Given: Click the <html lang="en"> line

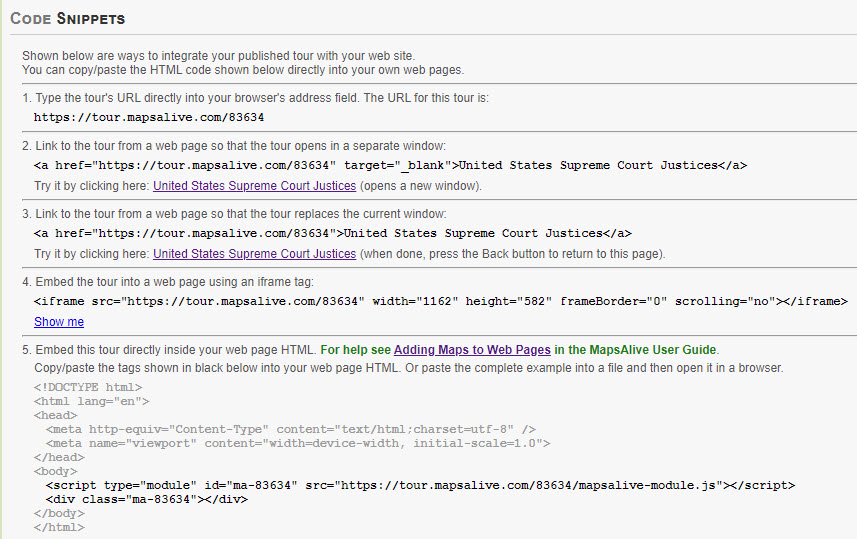Looking at the screenshot, I should [x=91, y=402].
